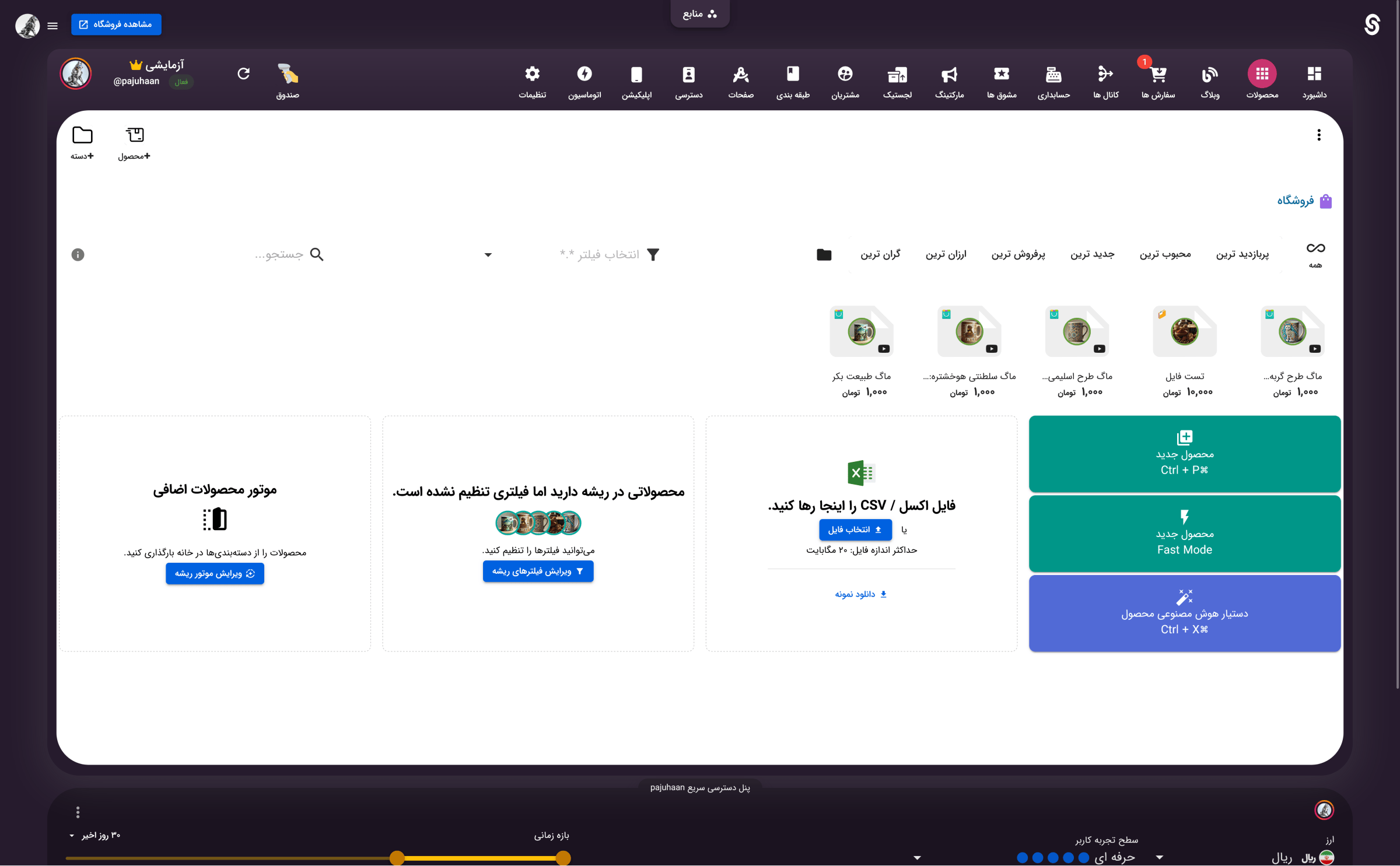The height and width of the screenshot is (866, 1400).
Task: Open the صندوق POS scanner icon
Action: pos(288,80)
